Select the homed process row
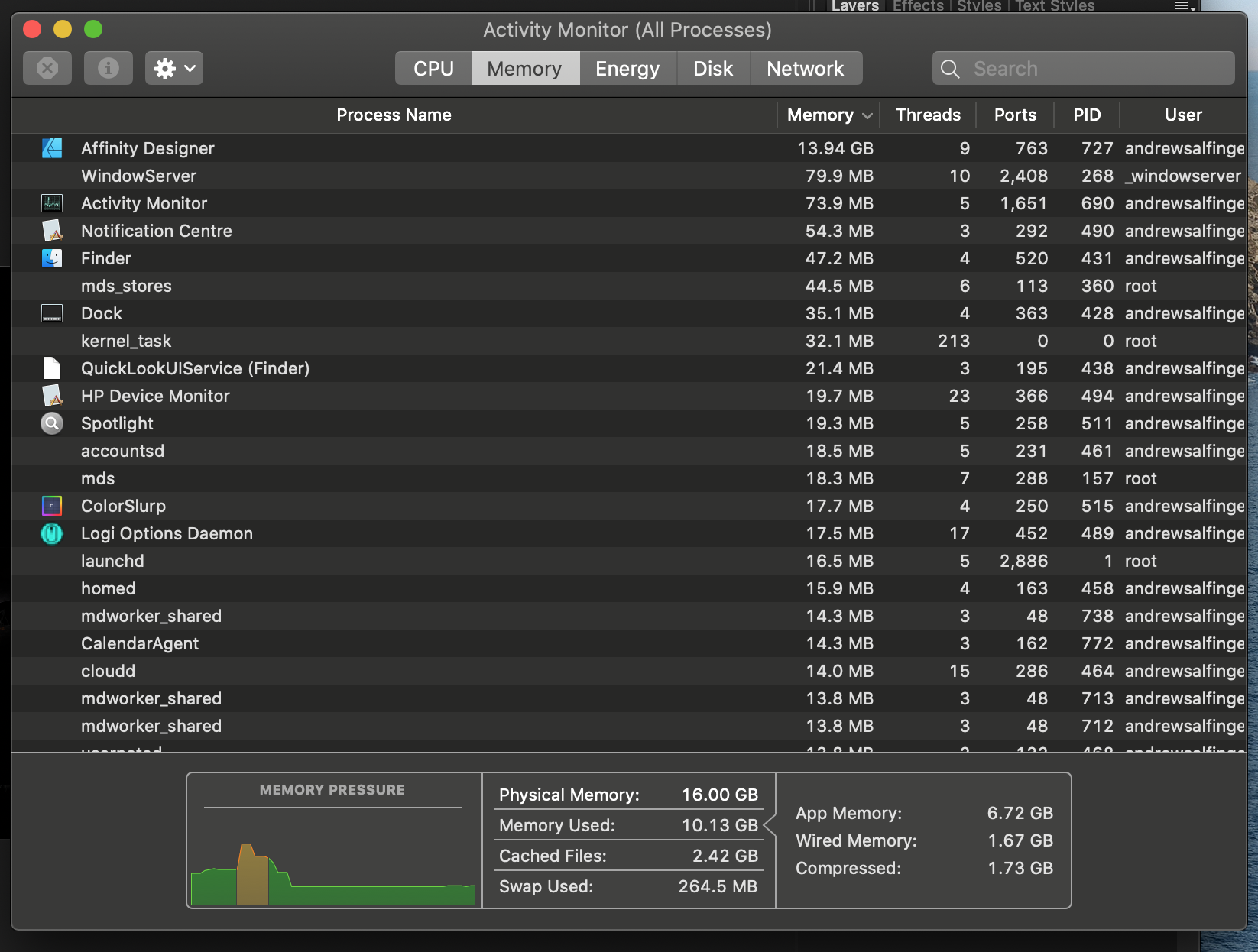The height and width of the screenshot is (952, 1258). [x=629, y=588]
